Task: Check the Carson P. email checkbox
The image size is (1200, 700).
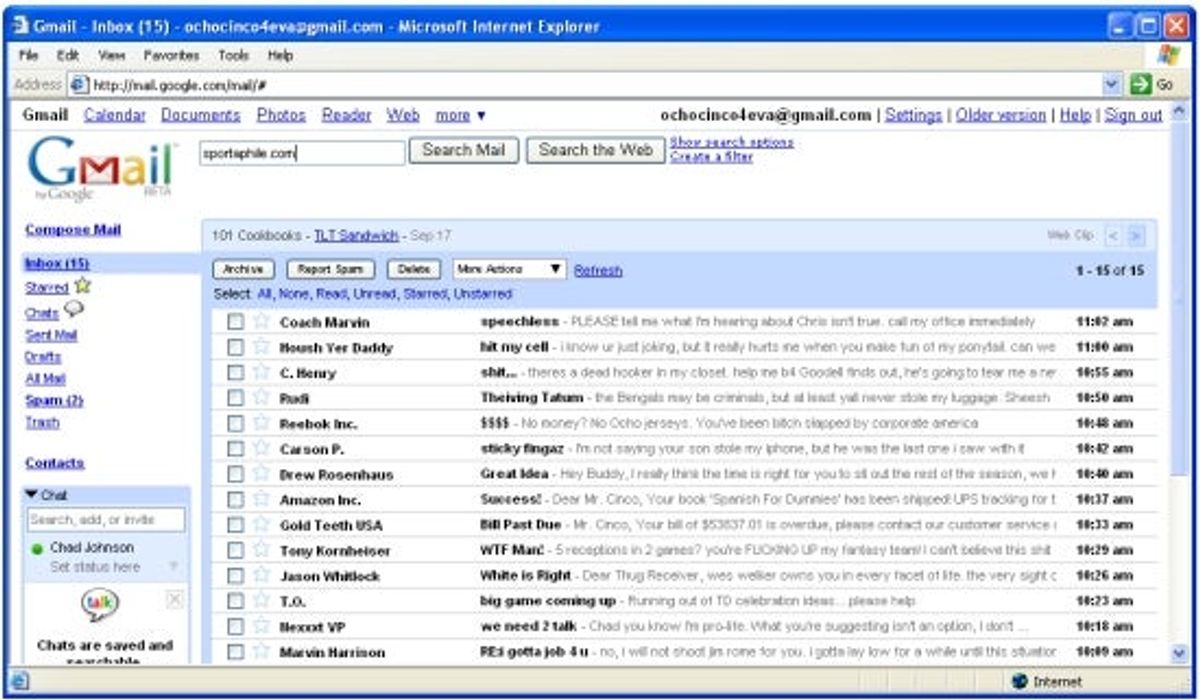Action: [235, 449]
